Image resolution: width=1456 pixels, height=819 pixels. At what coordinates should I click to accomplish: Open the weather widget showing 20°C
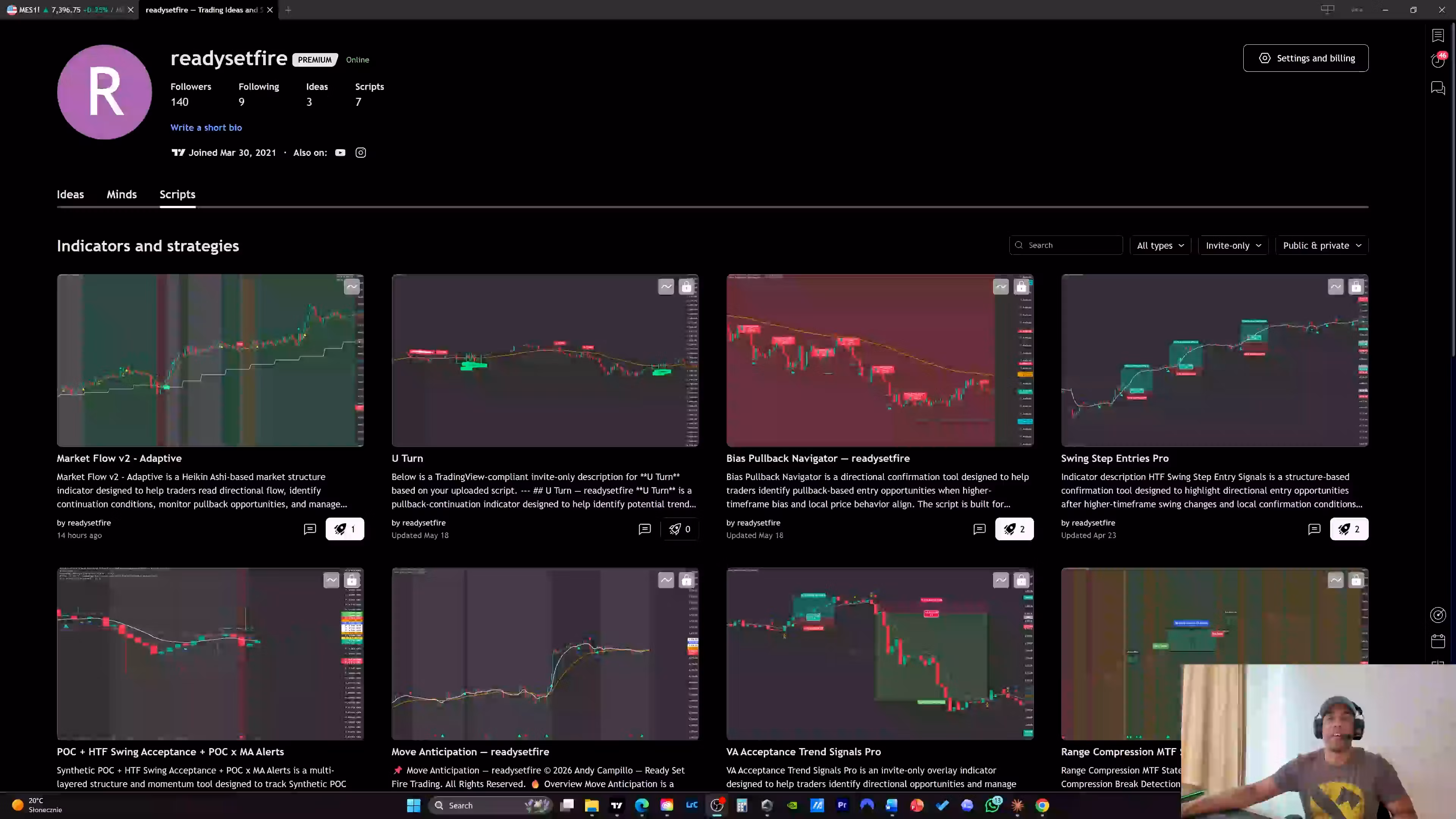37,805
